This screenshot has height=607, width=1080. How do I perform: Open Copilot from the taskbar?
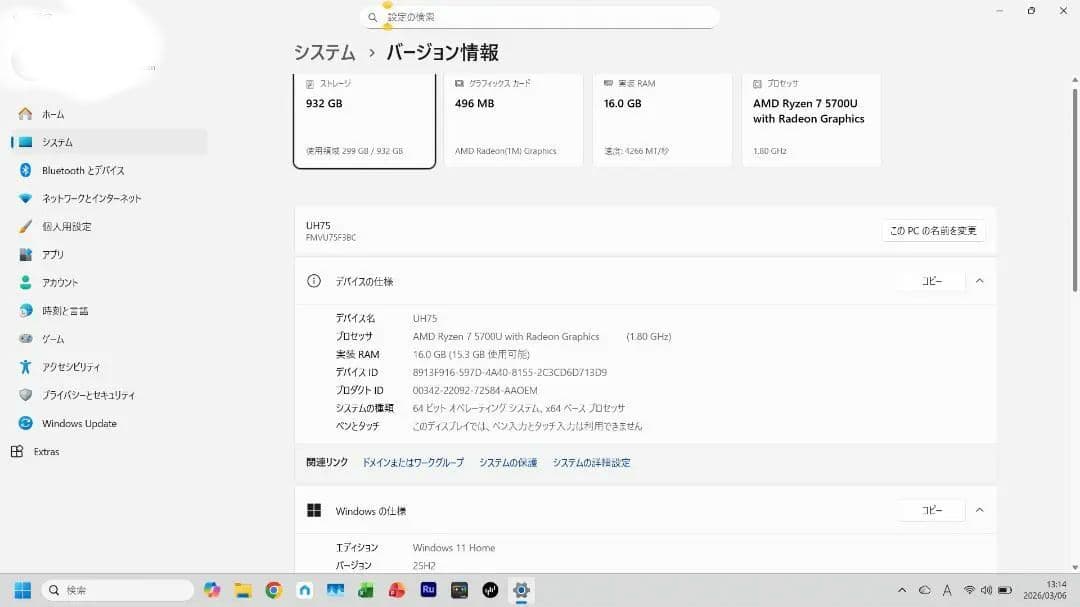click(x=212, y=590)
